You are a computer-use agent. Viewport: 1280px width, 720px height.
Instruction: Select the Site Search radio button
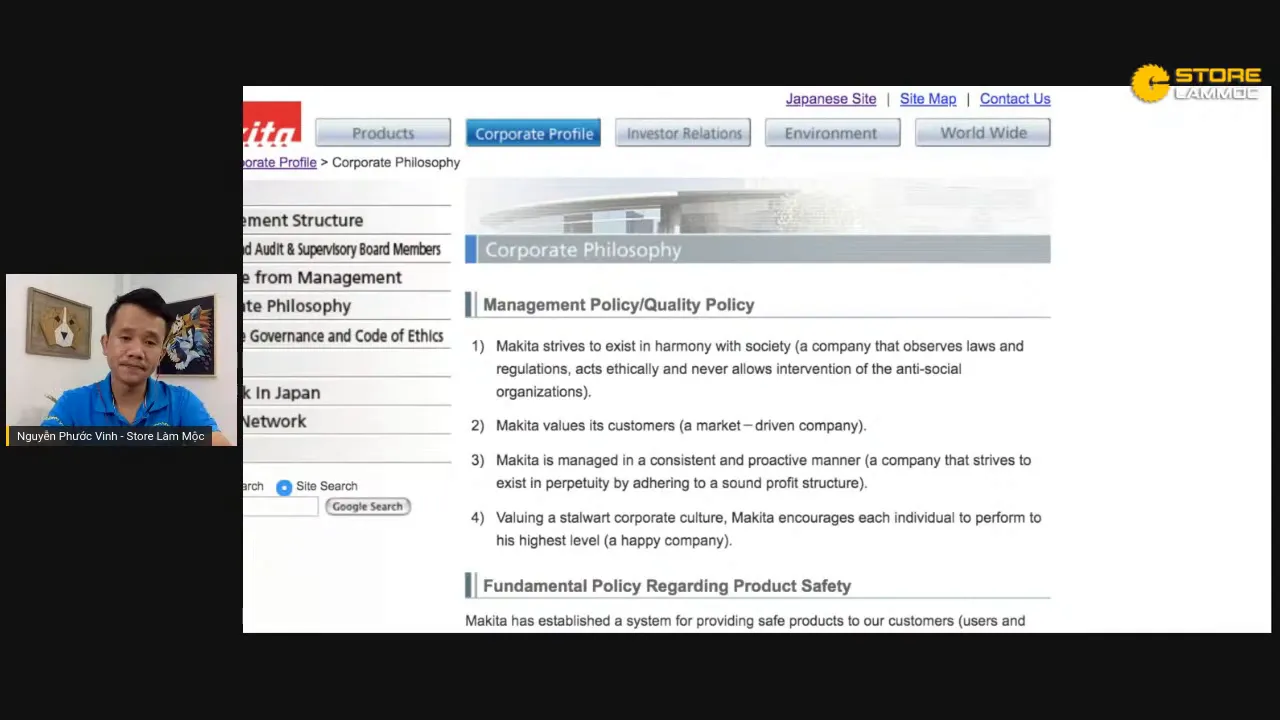[284, 487]
